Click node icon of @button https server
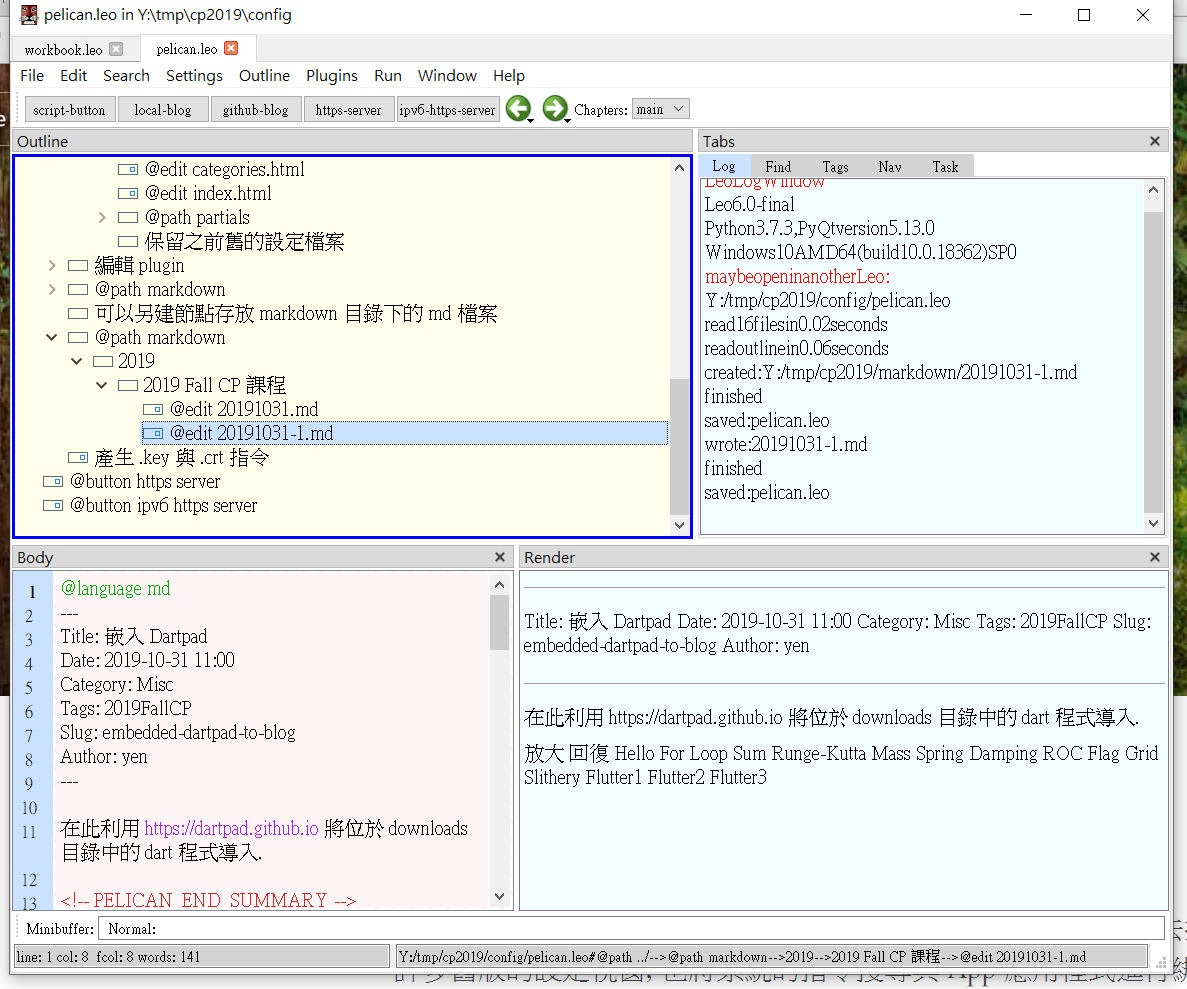This screenshot has height=989, width=1187. [x=53, y=481]
